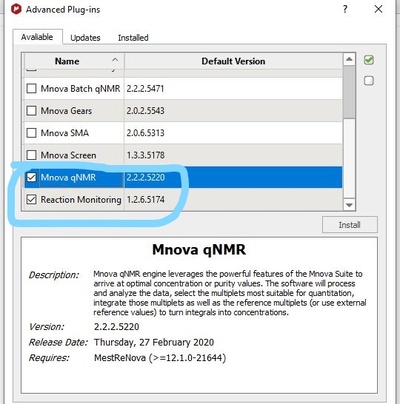
Task: Open the help question mark button
Action: [345, 9]
